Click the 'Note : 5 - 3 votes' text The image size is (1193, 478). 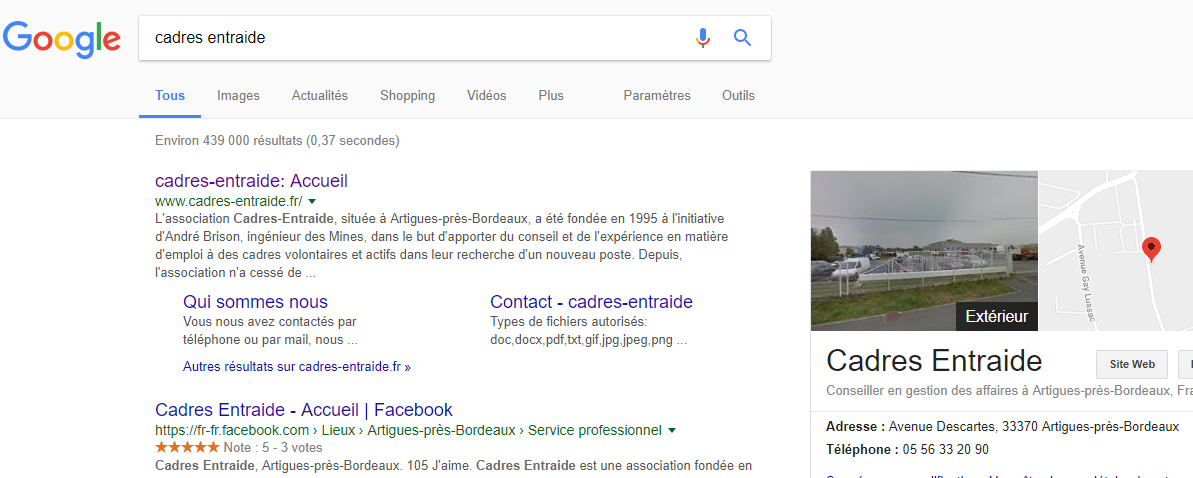click(273, 447)
